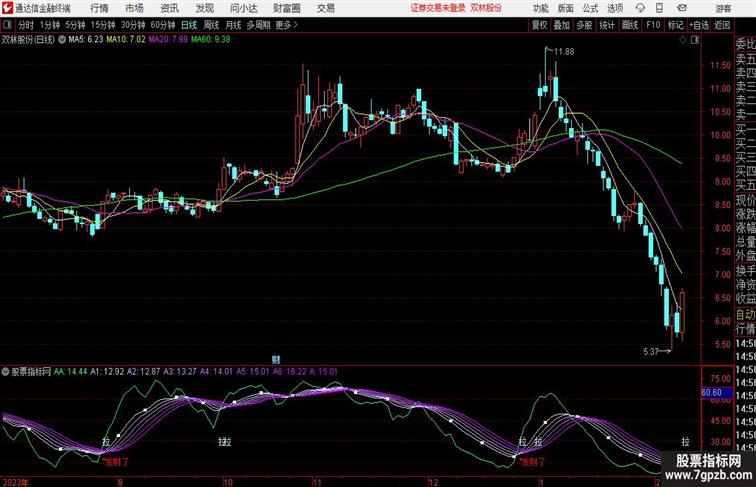Image resolution: width=756 pixels, height=487 pixels.
Task: Switch to the 15分钟 period tab
Action: pos(103,25)
